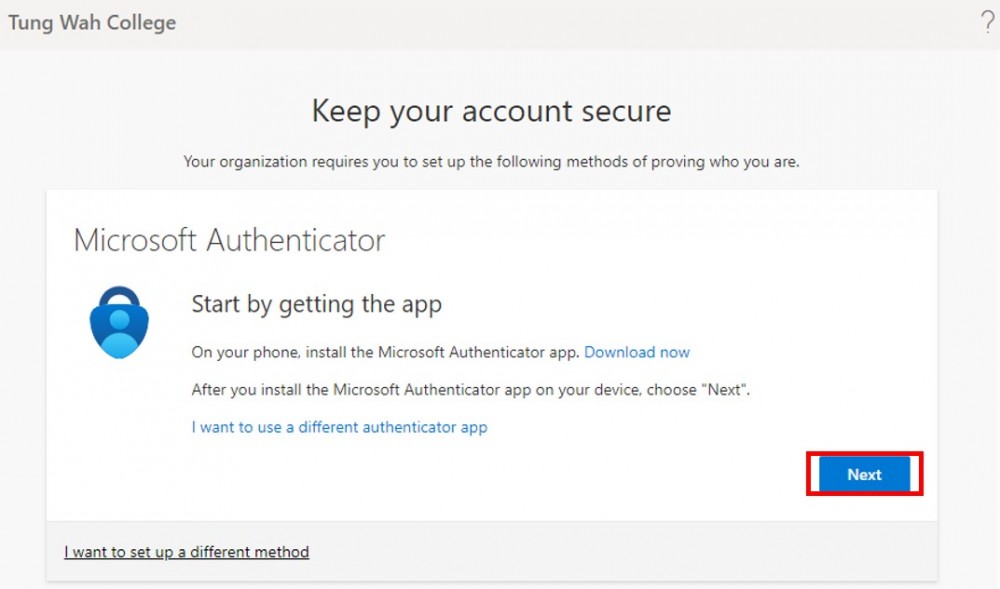Image resolution: width=1000 pixels, height=589 pixels.
Task: Open the help question mark icon
Action: coord(987,23)
